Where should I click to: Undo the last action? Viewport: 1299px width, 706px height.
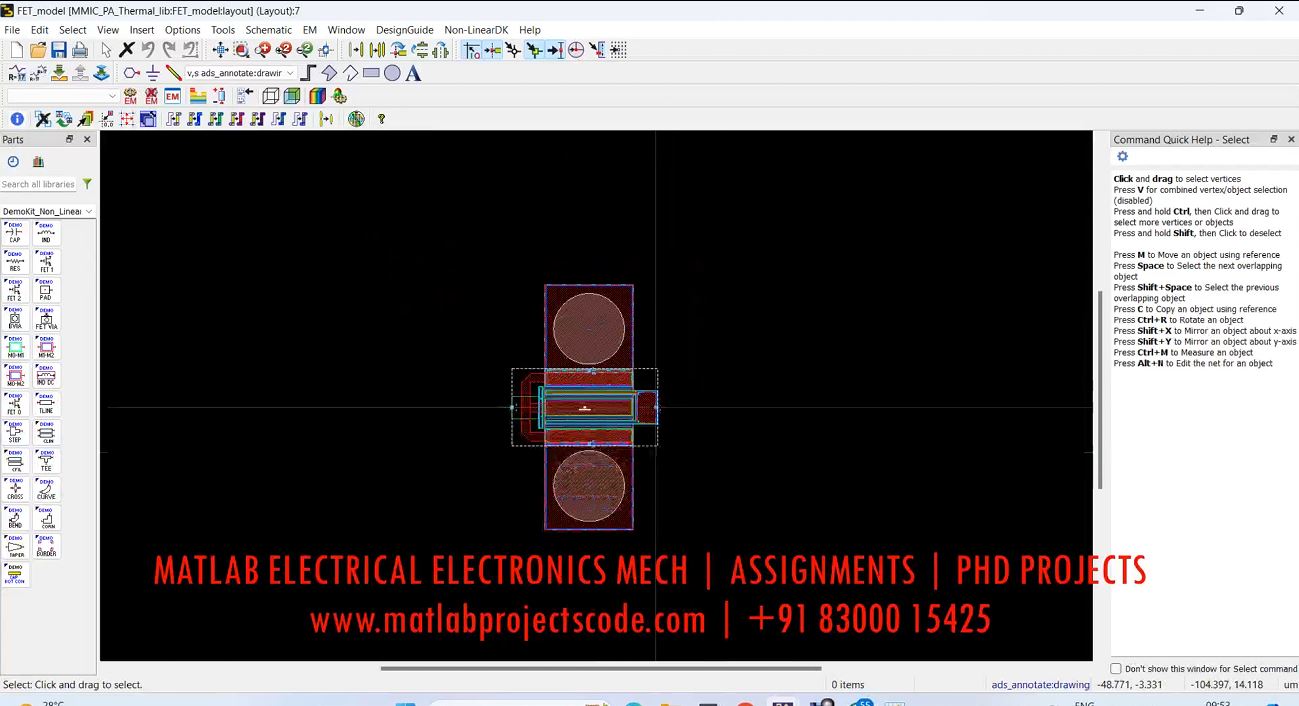(x=148, y=50)
